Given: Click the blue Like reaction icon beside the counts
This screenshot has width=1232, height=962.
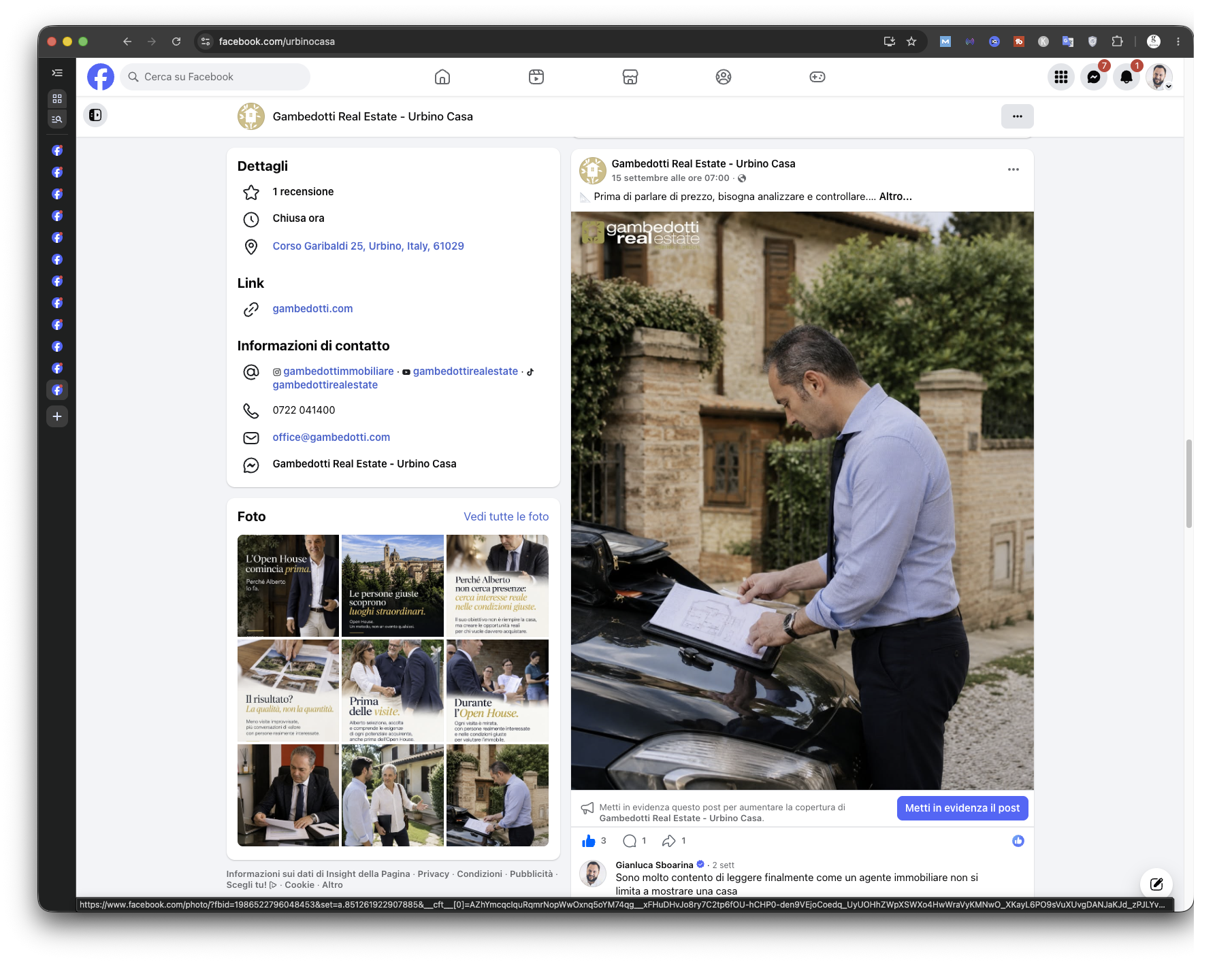Looking at the screenshot, I should [1018, 841].
